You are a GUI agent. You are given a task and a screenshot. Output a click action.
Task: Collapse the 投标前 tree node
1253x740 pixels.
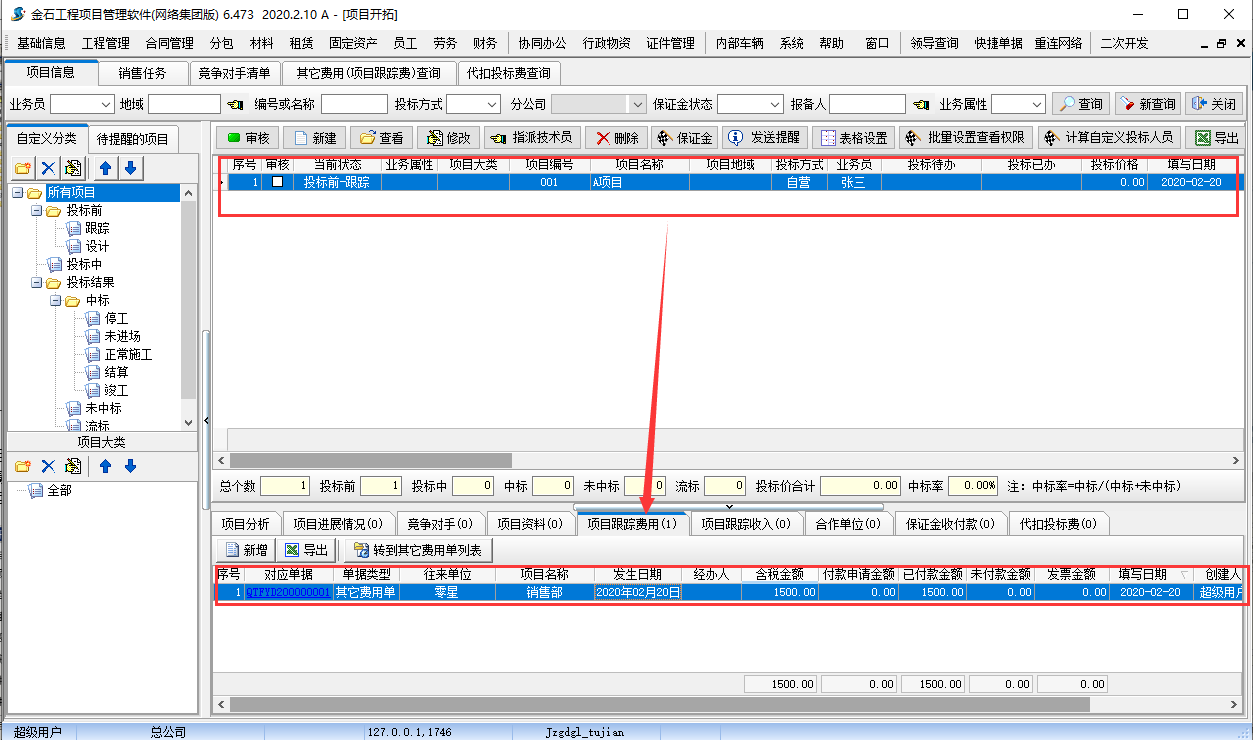(x=37, y=211)
